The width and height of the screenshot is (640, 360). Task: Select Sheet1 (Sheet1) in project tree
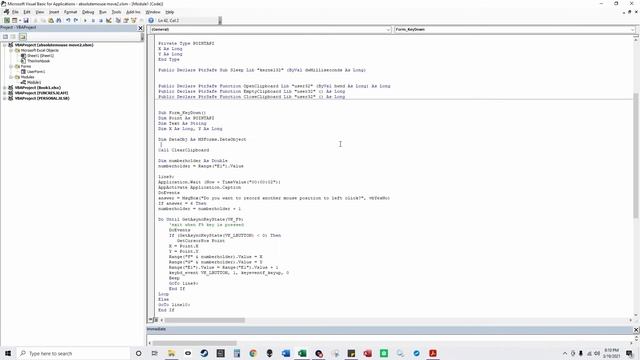40,56
